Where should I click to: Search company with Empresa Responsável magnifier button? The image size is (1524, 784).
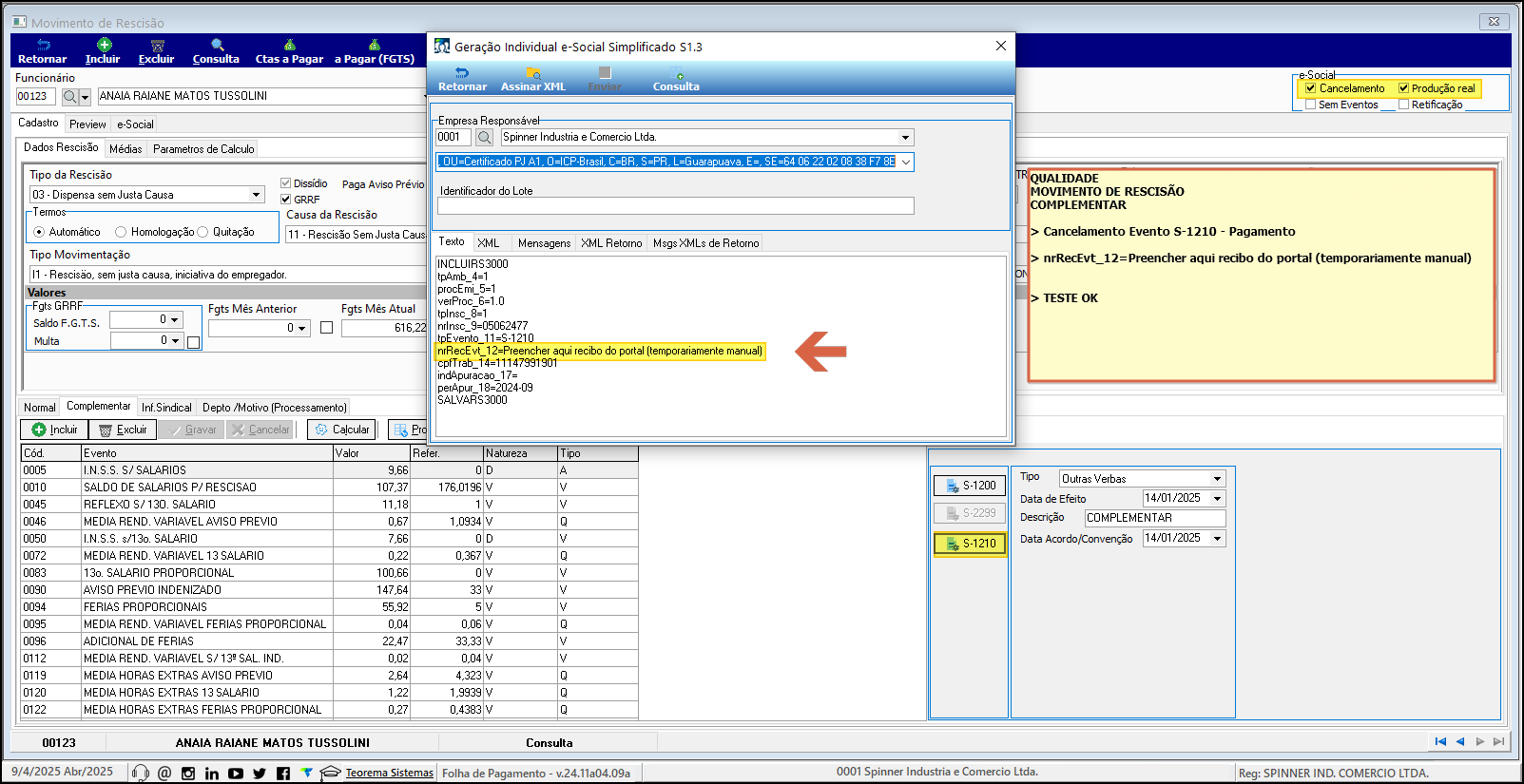pyautogui.click(x=484, y=137)
